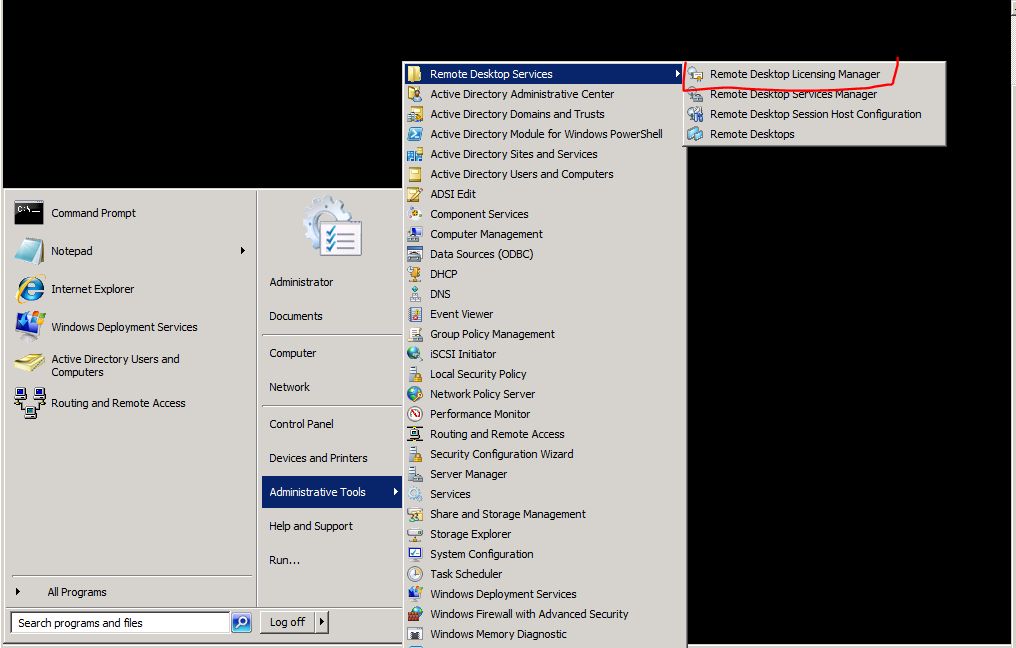Click the pinned Active Directory Users and Computers icon
This screenshot has width=1016, height=648.
(29, 363)
